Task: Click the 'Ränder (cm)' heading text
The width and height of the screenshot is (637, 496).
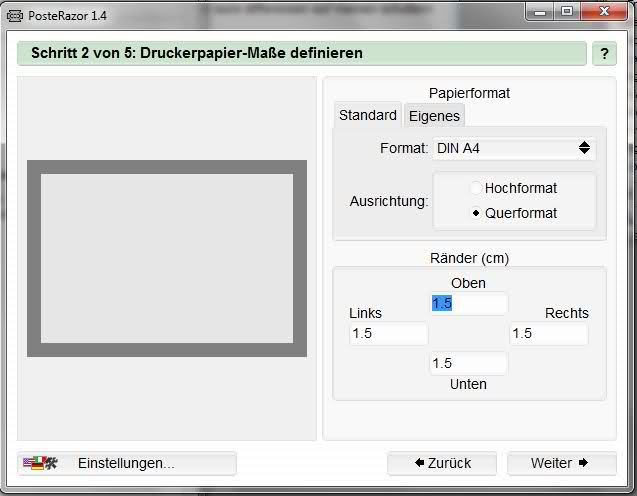Action: click(469, 258)
